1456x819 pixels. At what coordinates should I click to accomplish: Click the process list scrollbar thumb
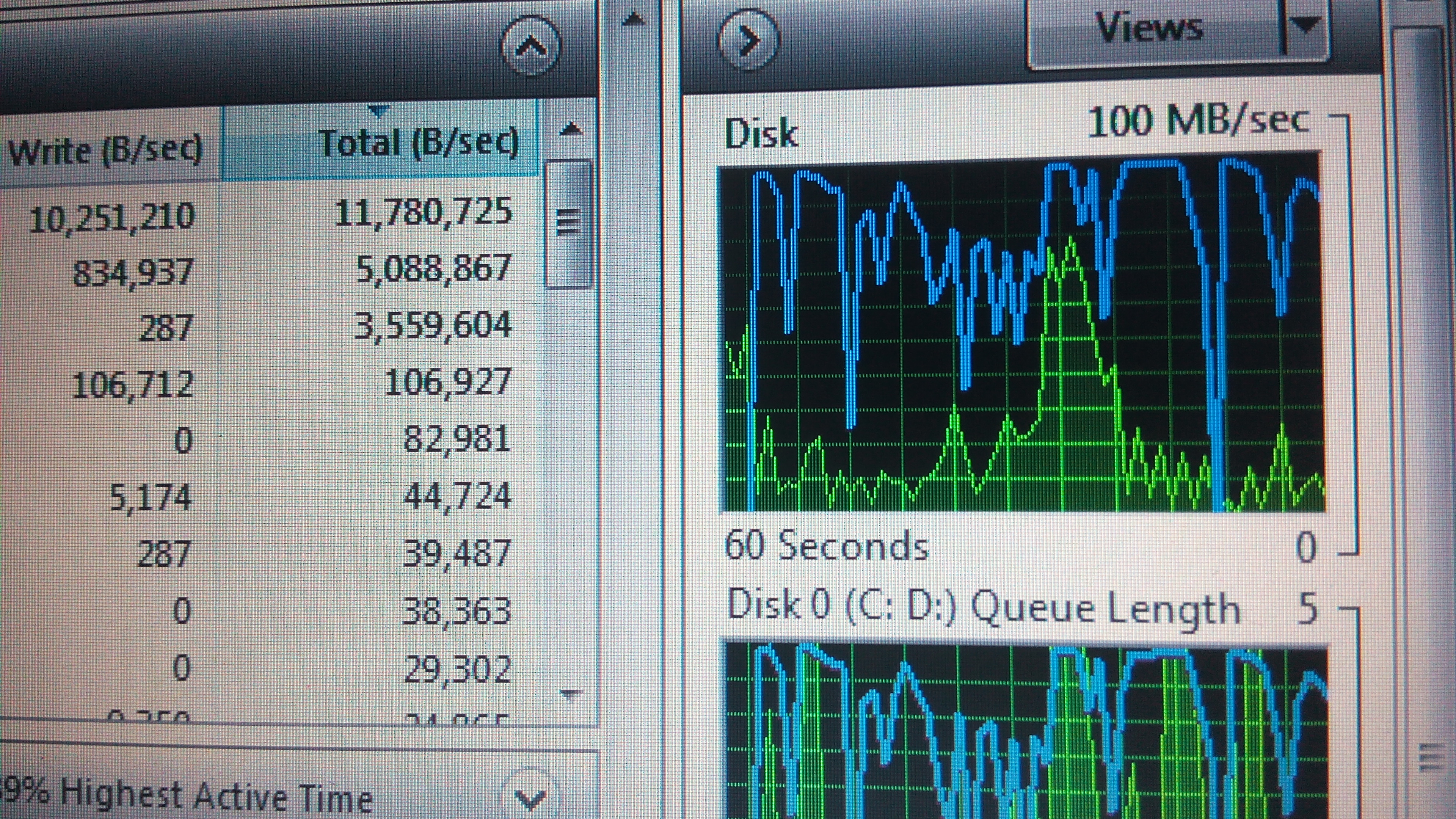[570, 224]
